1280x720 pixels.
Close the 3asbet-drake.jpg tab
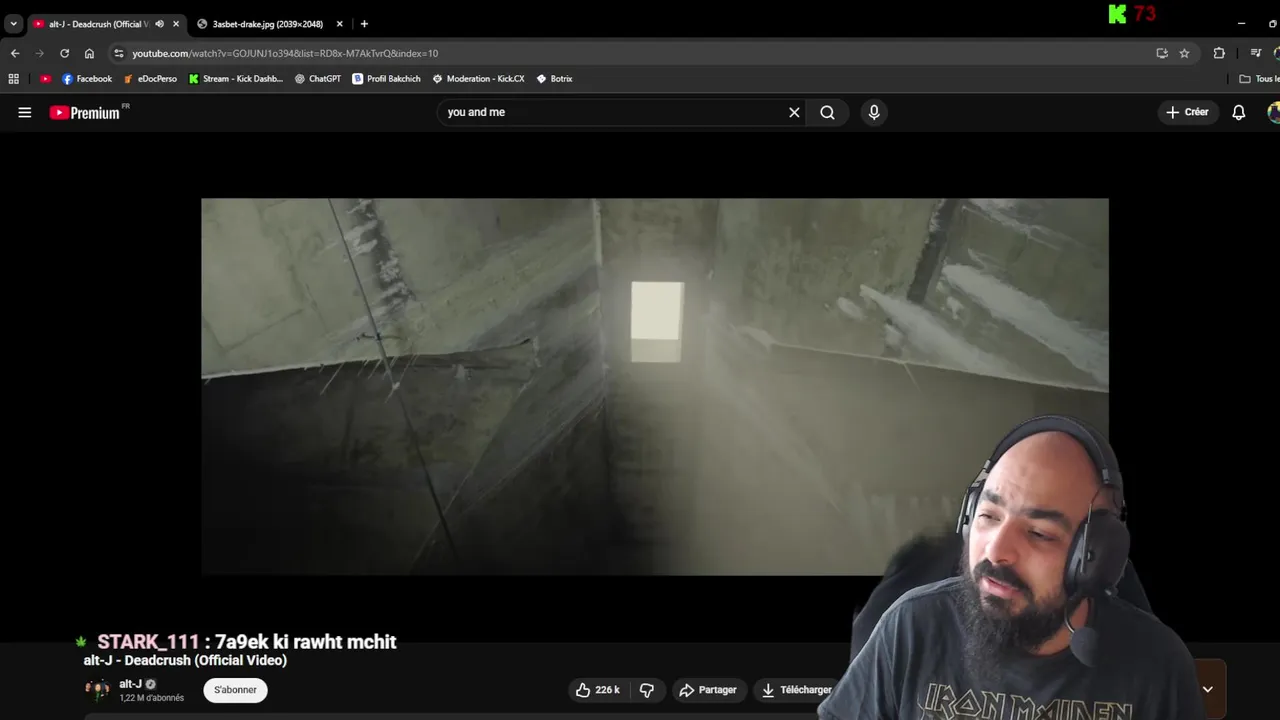(339, 24)
